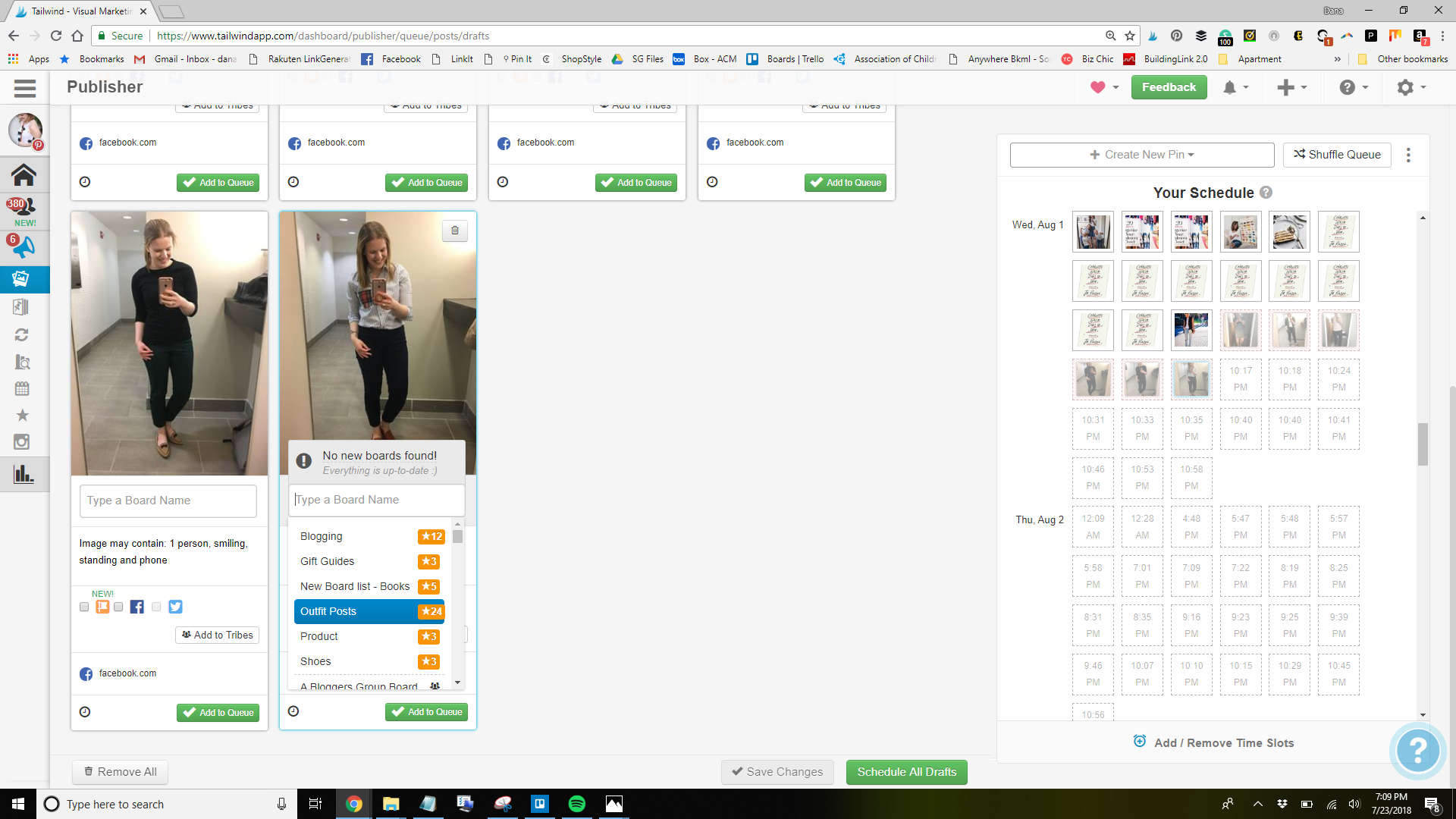Viewport: 1456px width, 819px height.
Task: Focus the highlighted draft's board name field
Action: [377, 500]
